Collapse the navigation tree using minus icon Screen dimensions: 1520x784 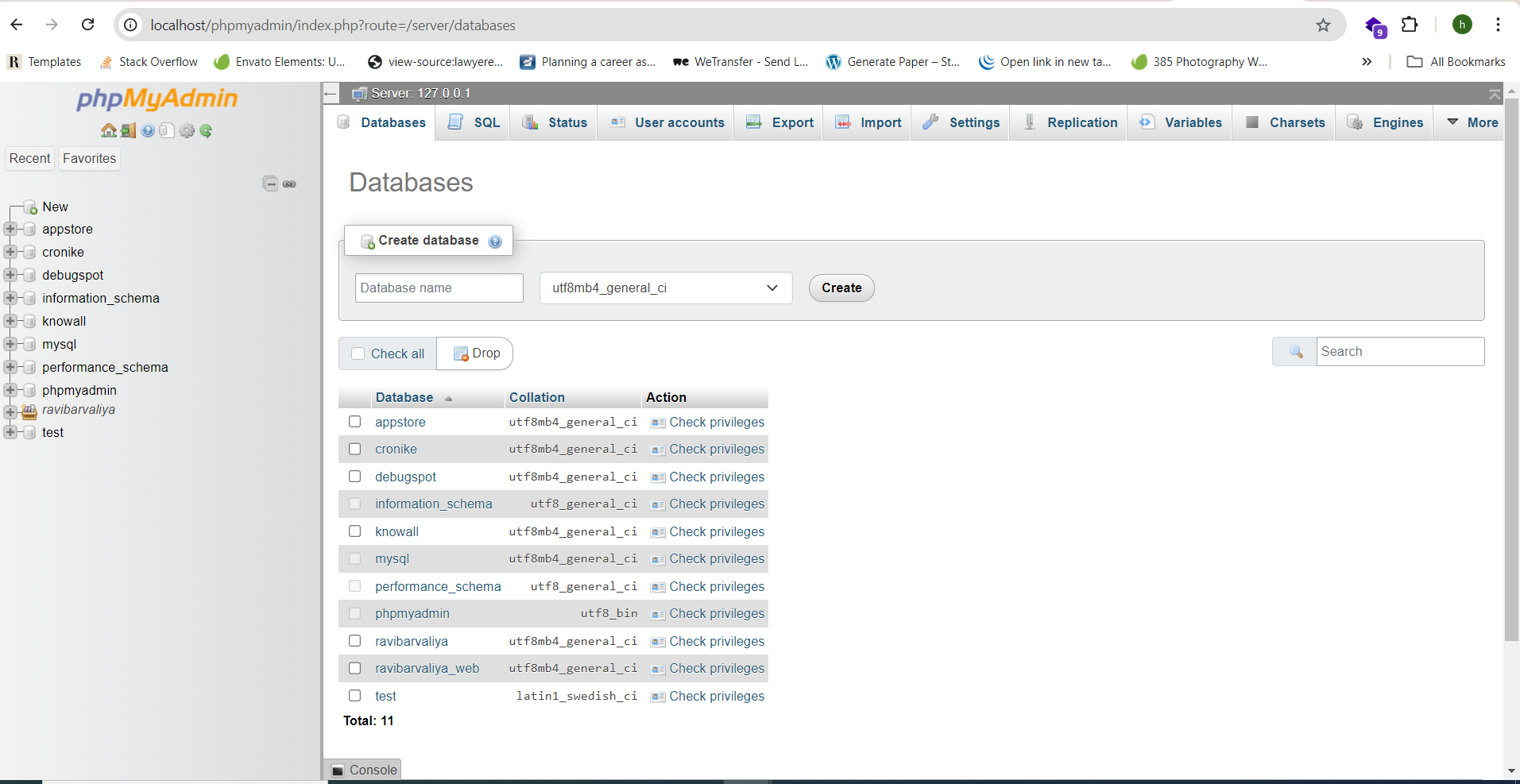[270, 183]
